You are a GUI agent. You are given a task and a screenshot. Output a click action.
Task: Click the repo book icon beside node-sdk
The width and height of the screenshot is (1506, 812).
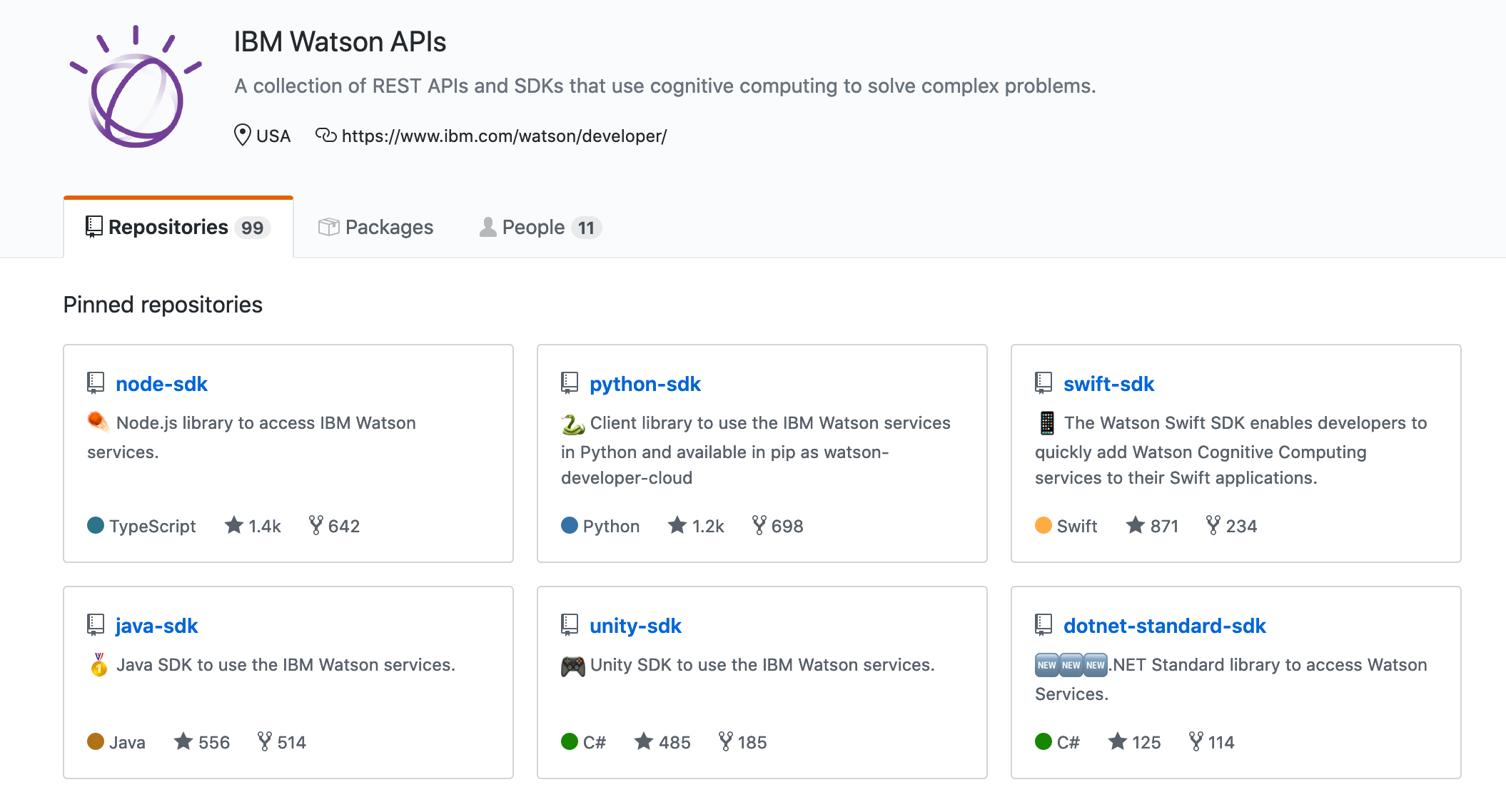click(96, 383)
